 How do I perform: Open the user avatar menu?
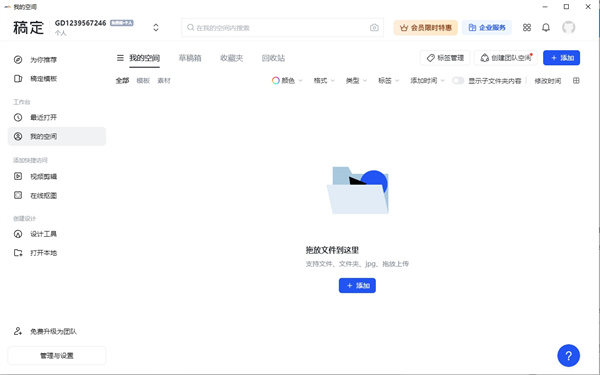[x=569, y=28]
